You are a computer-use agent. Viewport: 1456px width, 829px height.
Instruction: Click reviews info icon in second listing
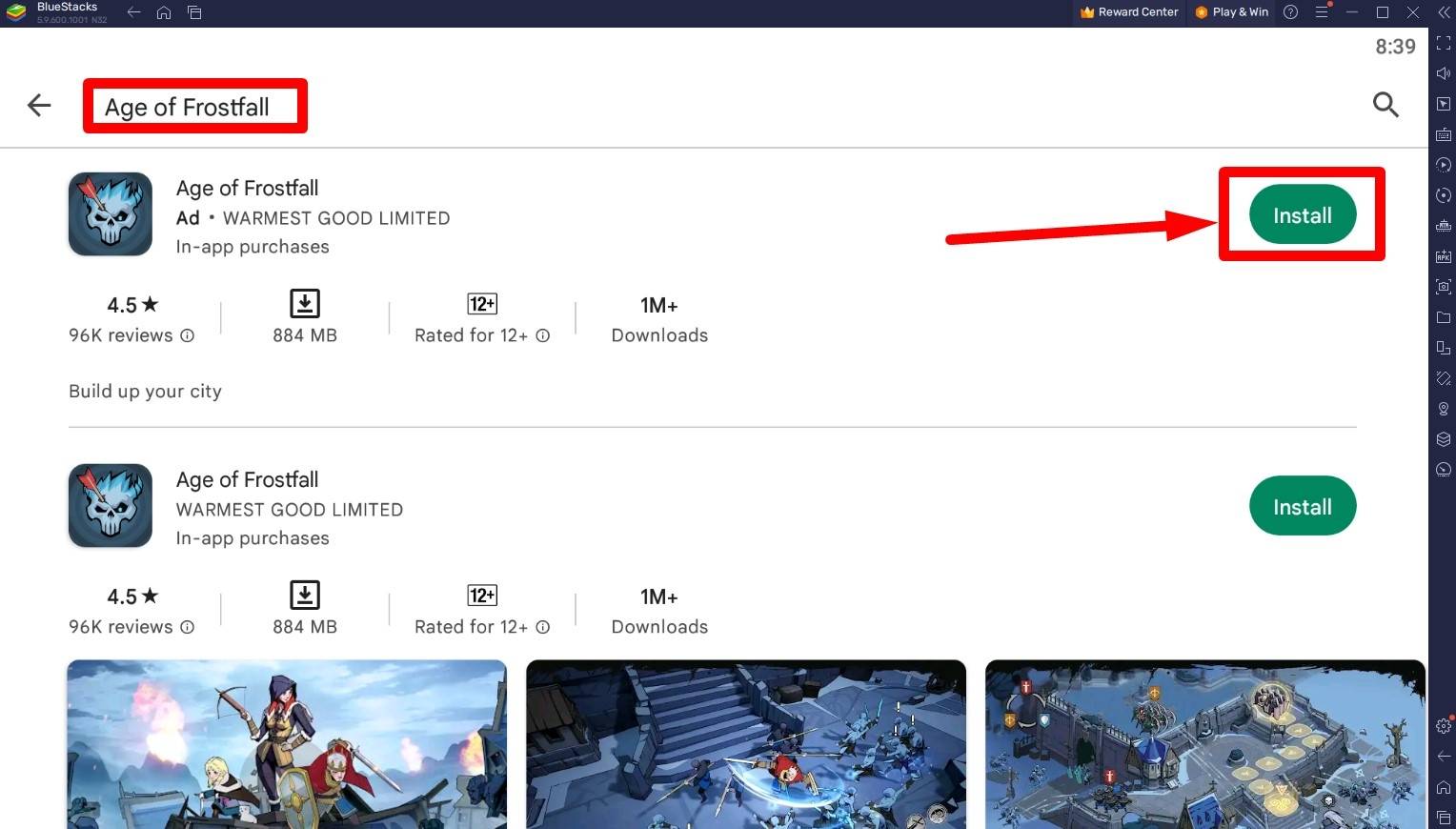click(188, 627)
